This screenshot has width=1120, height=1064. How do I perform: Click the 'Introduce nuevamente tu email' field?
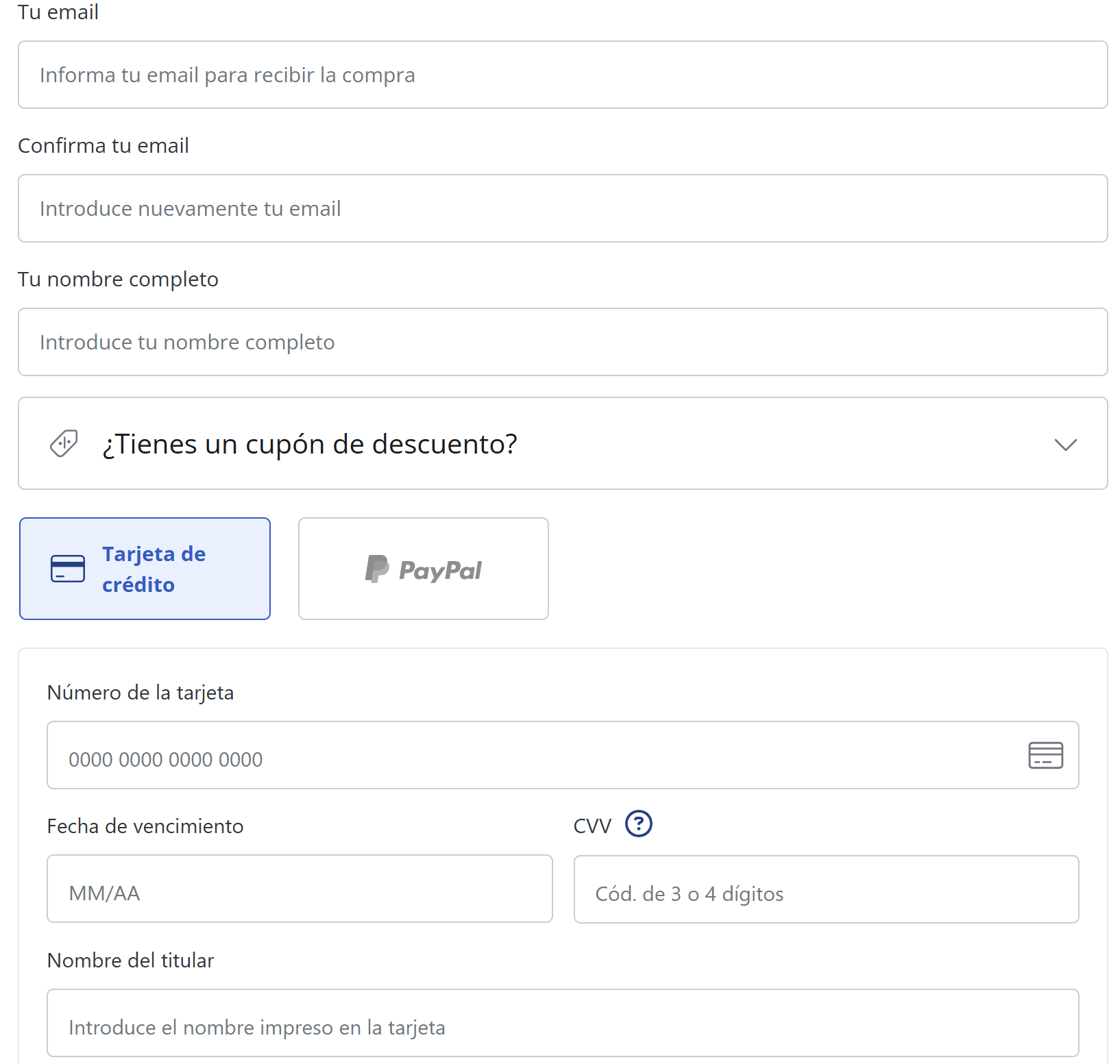pos(562,208)
